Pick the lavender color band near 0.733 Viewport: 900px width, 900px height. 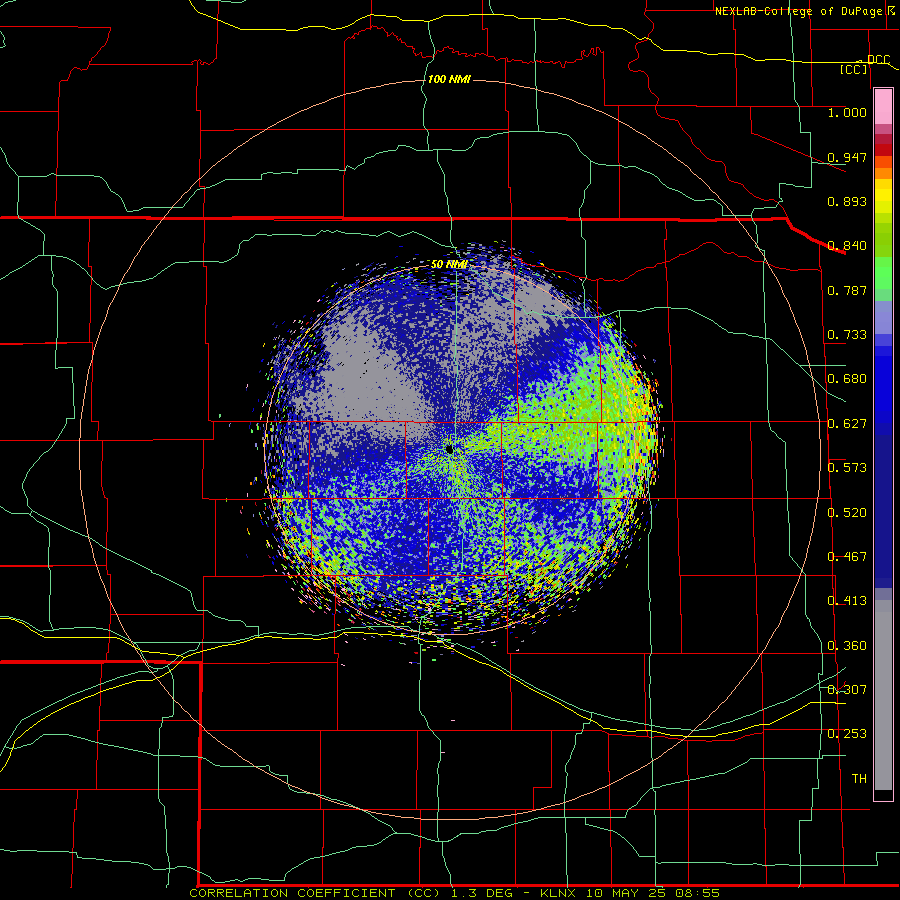883,317
